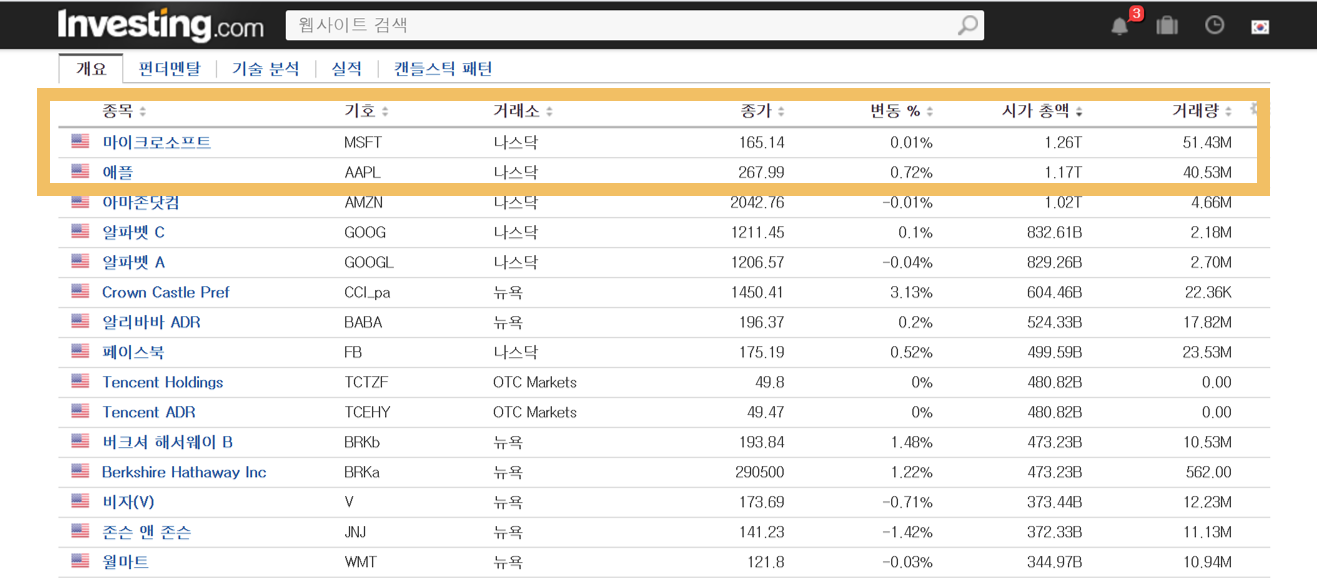The width and height of the screenshot is (1317, 578).
Task: Click the -1.42% change value
Action: [x=907, y=532]
